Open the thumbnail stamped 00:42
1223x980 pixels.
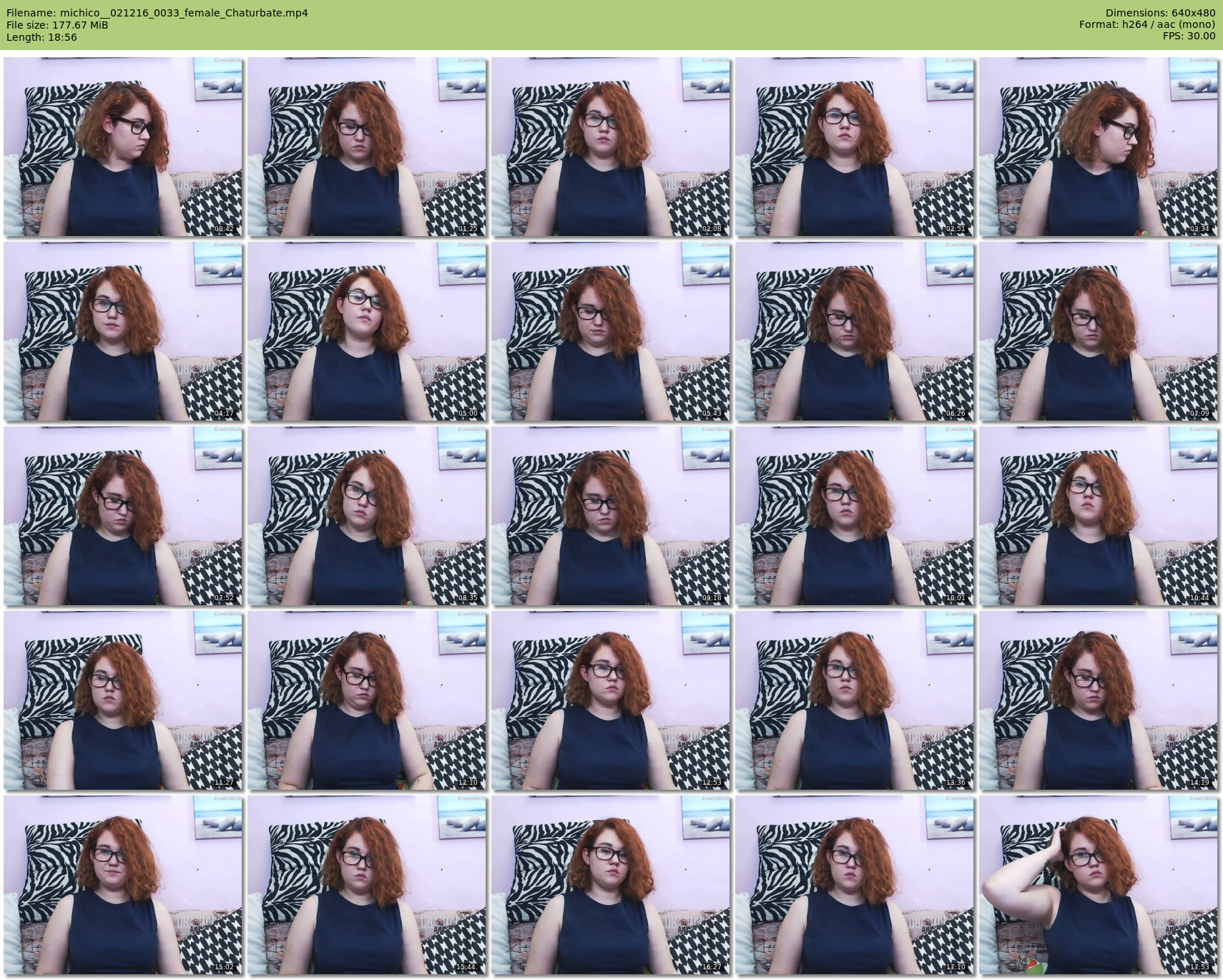click(x=123, y=147)
